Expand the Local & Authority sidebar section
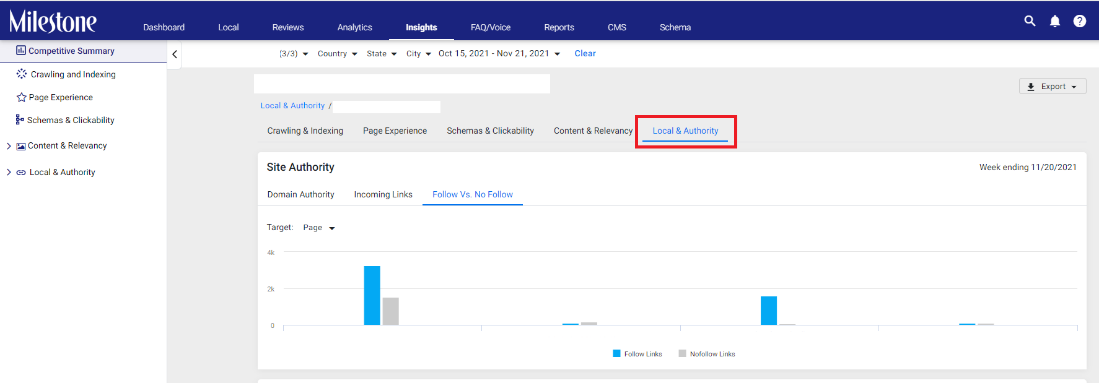The width and height of the screenshot is (1099, 383). point(8,172)
